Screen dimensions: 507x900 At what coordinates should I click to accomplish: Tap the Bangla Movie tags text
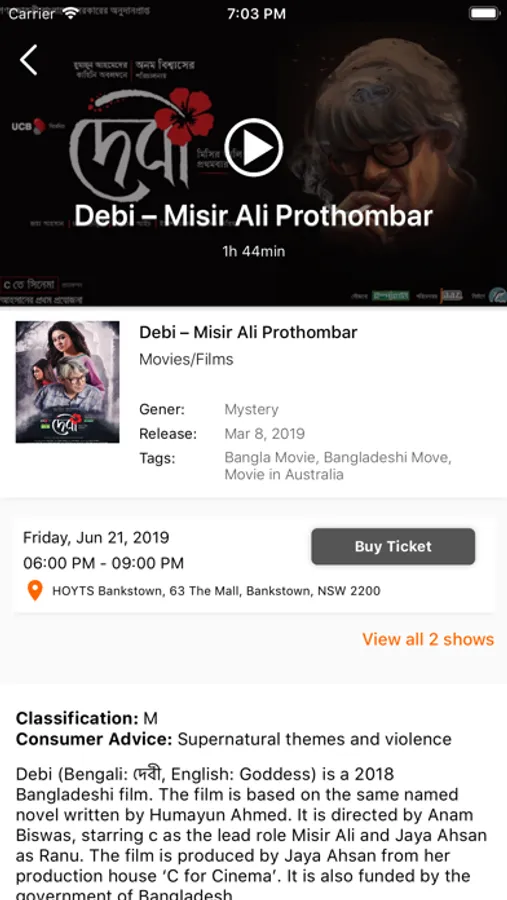coord(338,466)
